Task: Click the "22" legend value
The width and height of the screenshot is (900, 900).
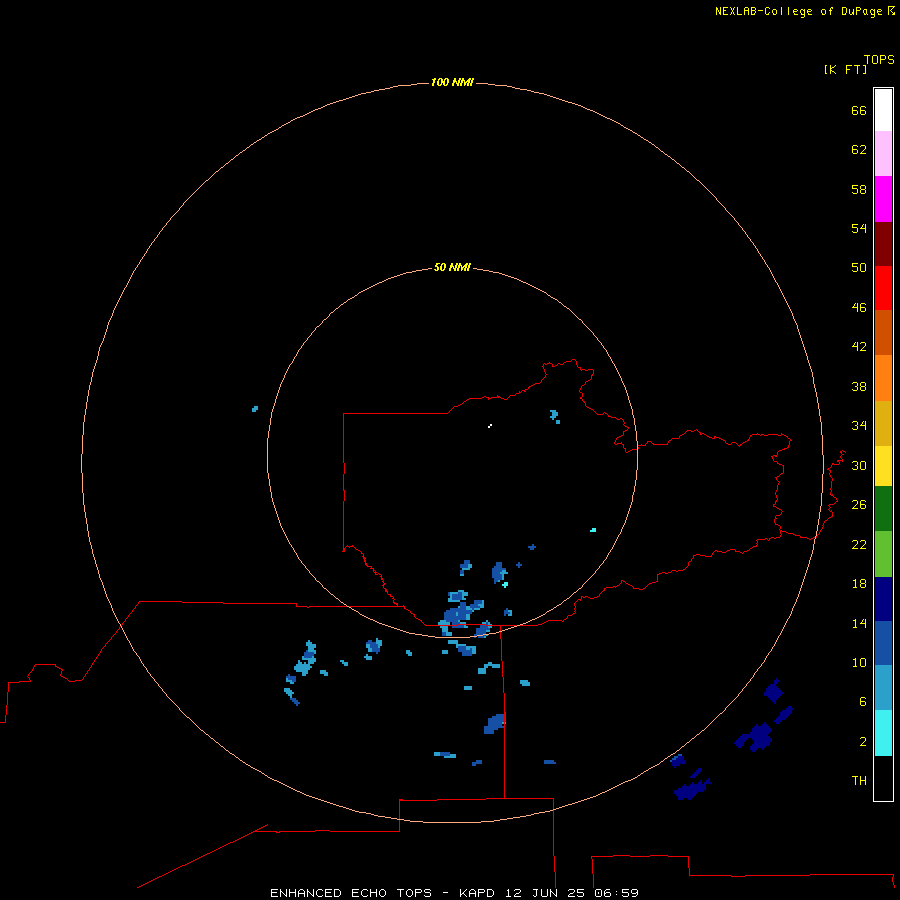Action: (x=859, y=544)
